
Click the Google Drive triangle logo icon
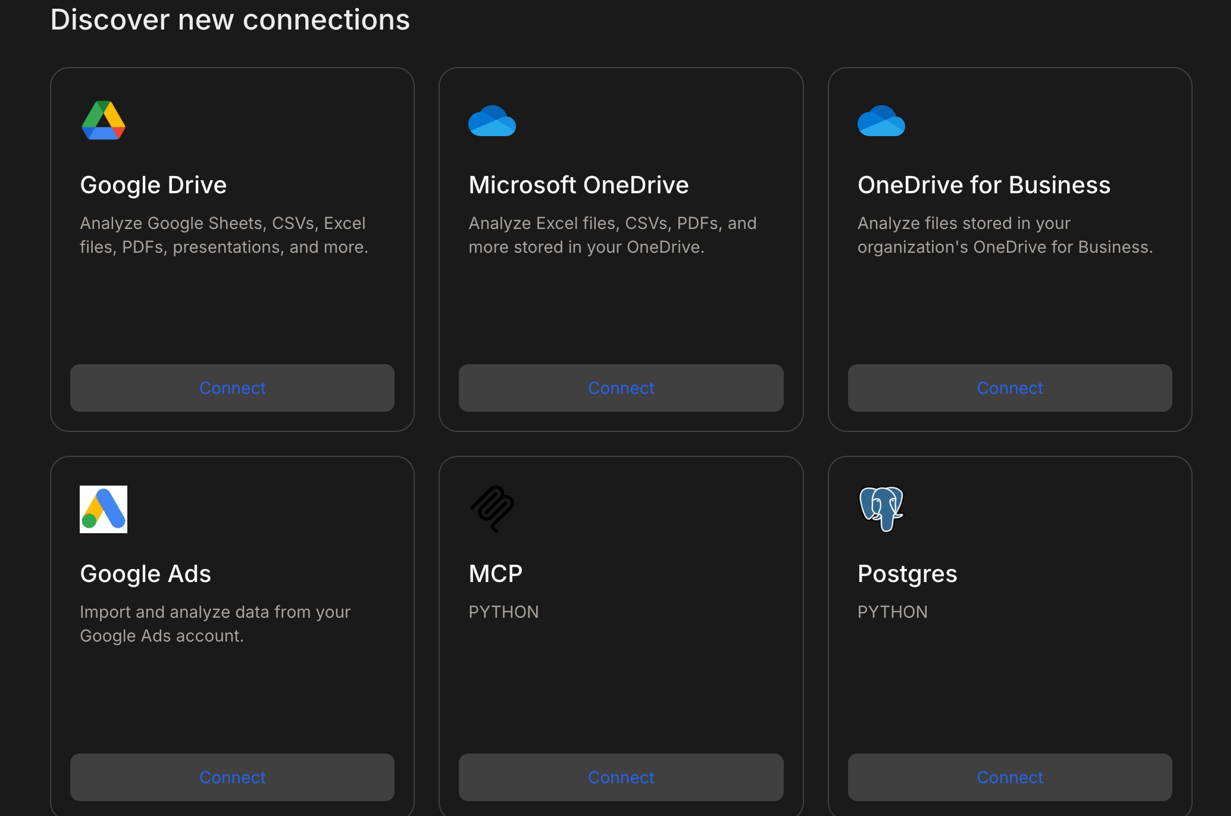(103, 121)
